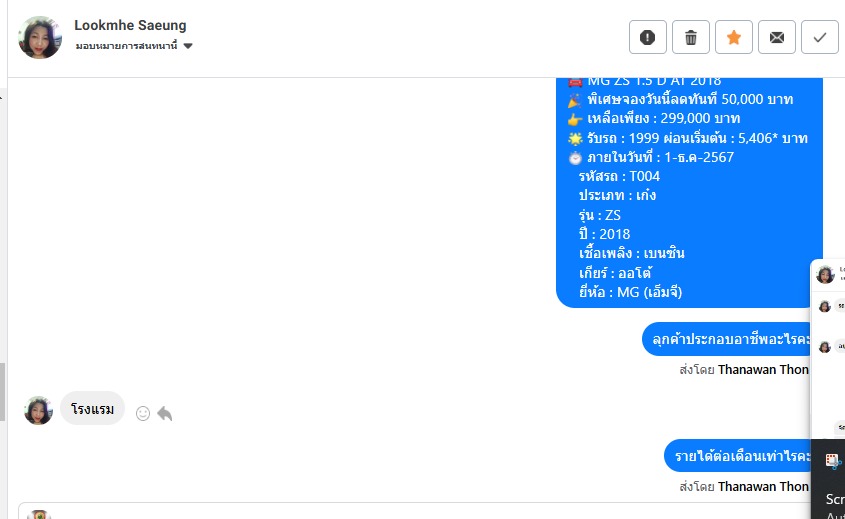Open conversation assignment dropdown under name
Screen dimensions: 845x519
pyautogui.click(x=187, y=46)
